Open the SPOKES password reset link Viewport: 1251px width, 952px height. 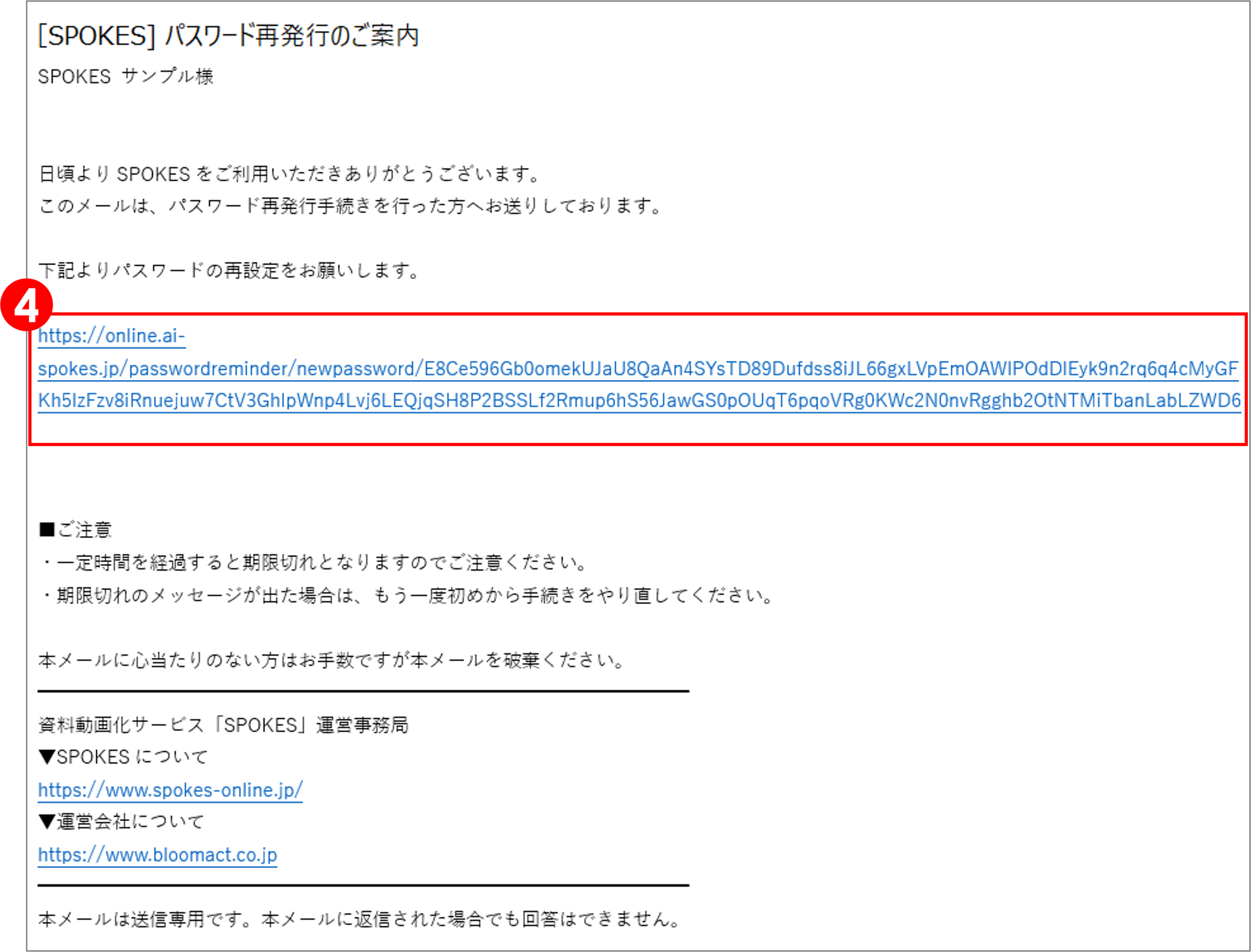(639, 368)
